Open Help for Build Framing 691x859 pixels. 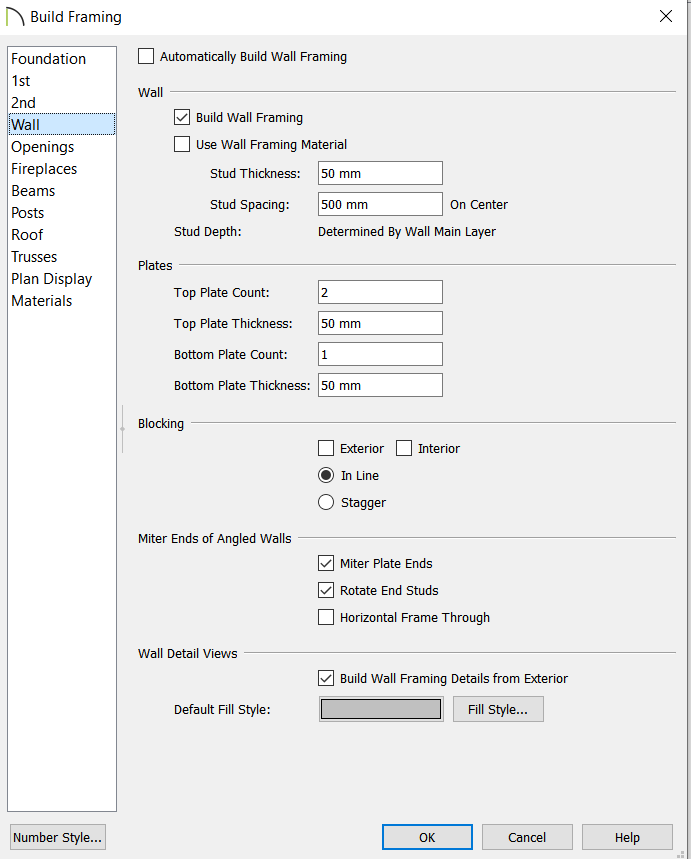point(627,837)
